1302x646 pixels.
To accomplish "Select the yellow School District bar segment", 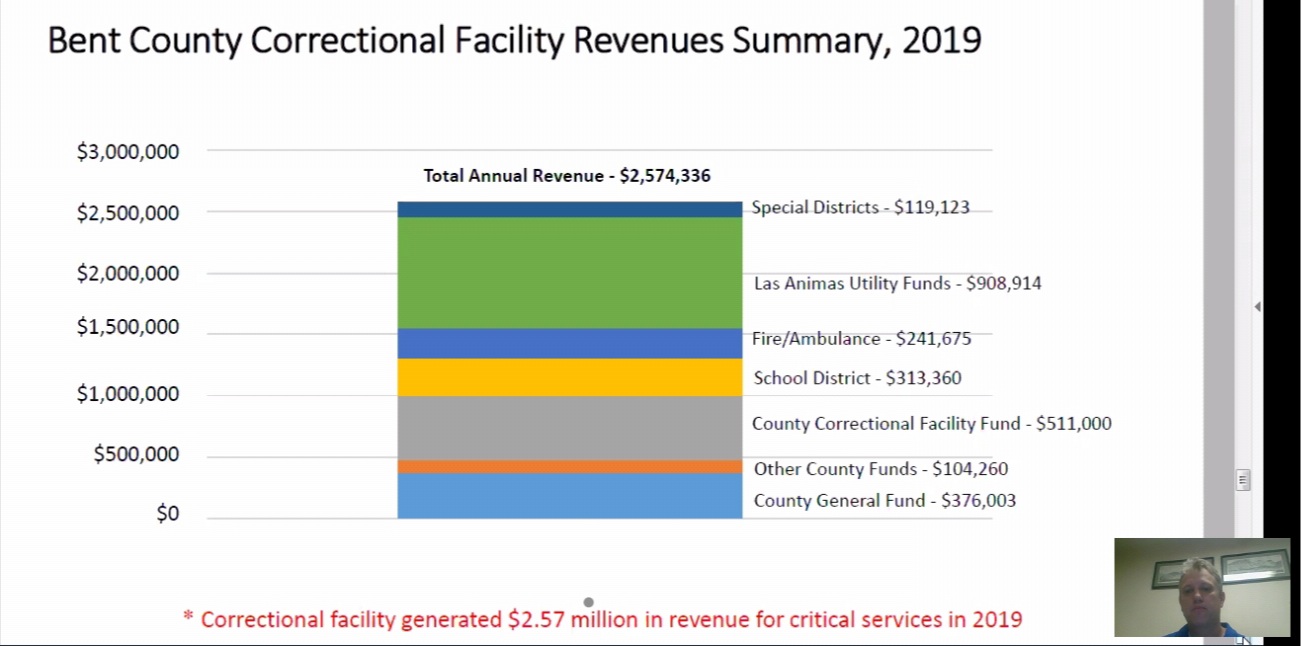I will pos(569,377).
